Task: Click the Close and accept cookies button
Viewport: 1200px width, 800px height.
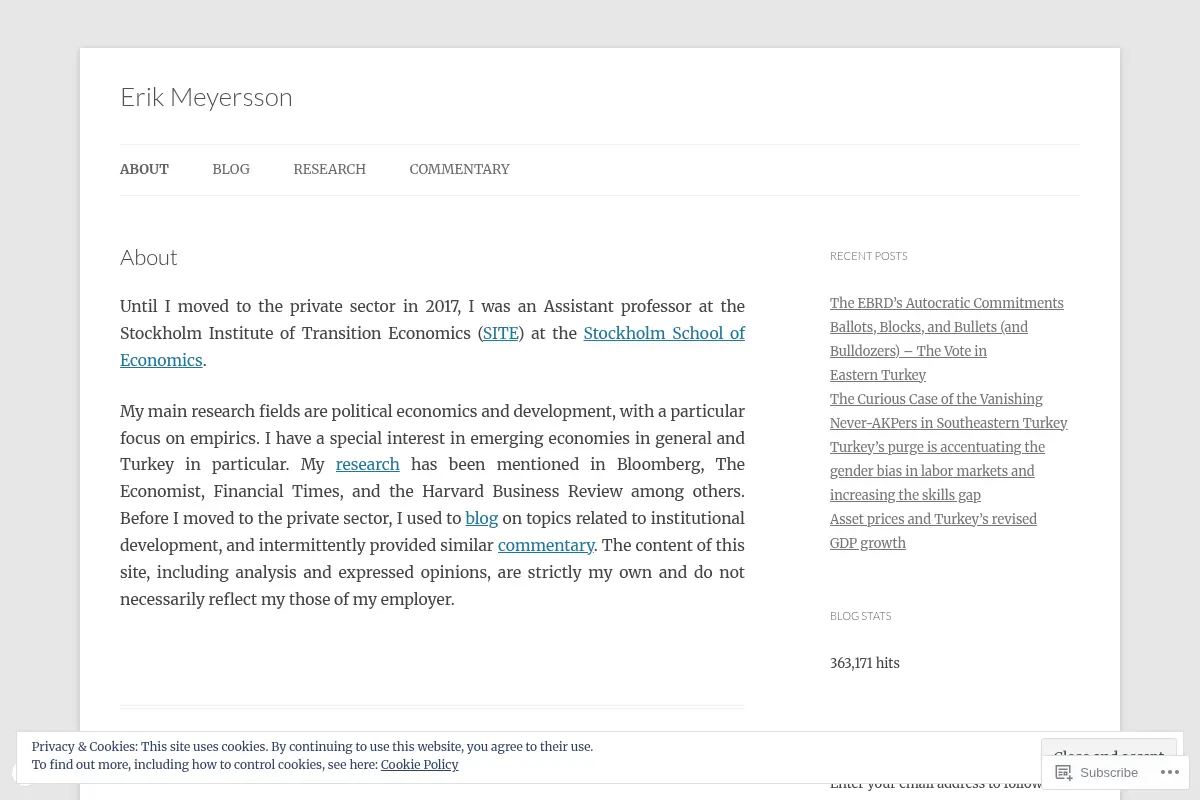Action: [x=1108, y=750]
